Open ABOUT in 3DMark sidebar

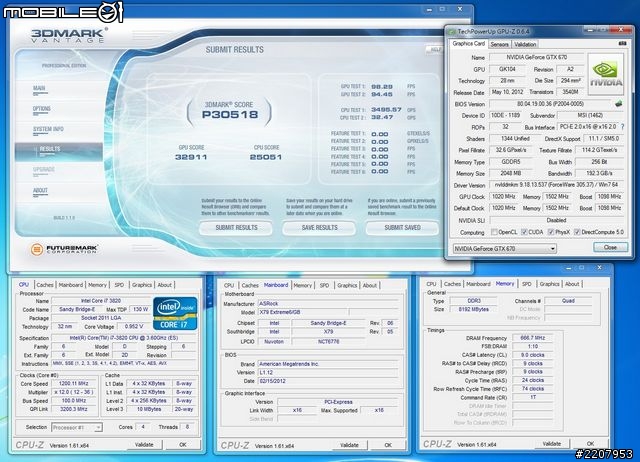pos(40,191)
